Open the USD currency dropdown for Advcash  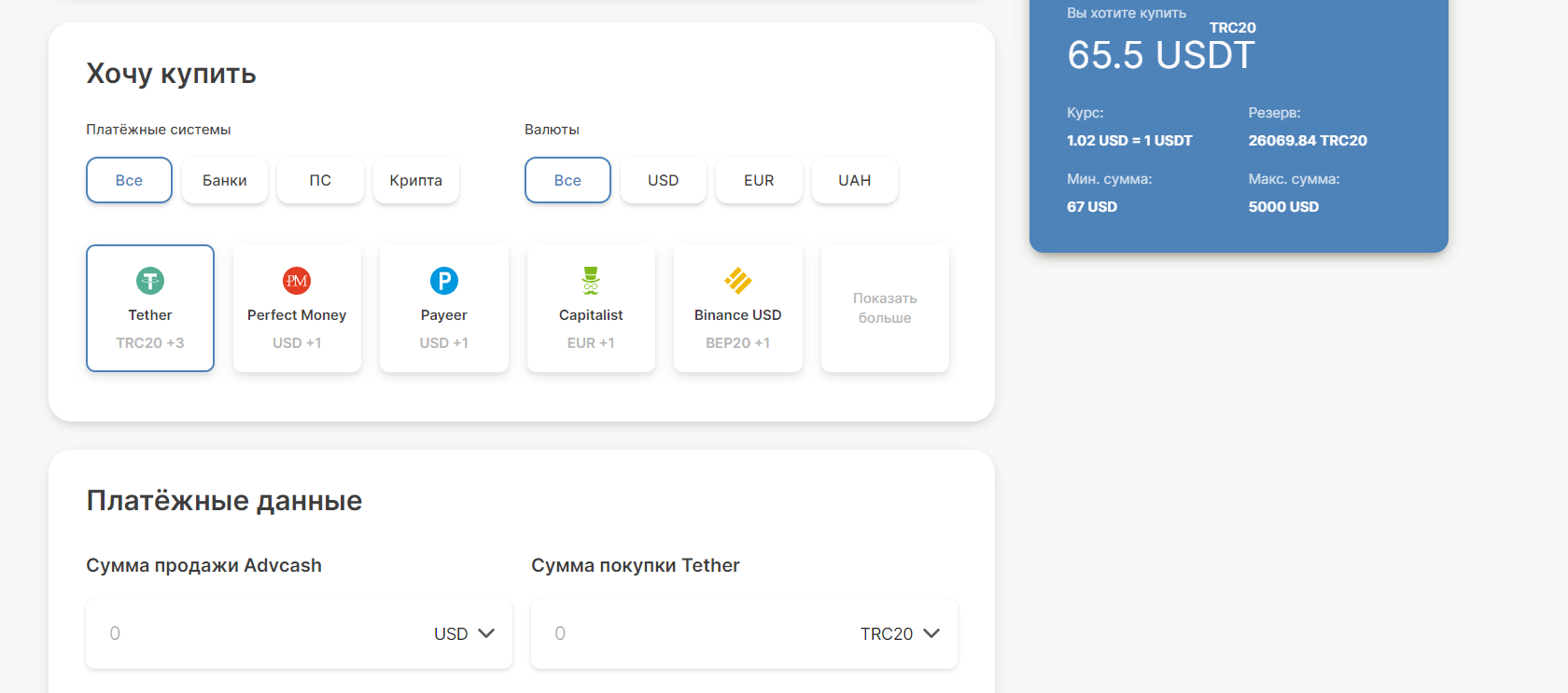[464, 633]
